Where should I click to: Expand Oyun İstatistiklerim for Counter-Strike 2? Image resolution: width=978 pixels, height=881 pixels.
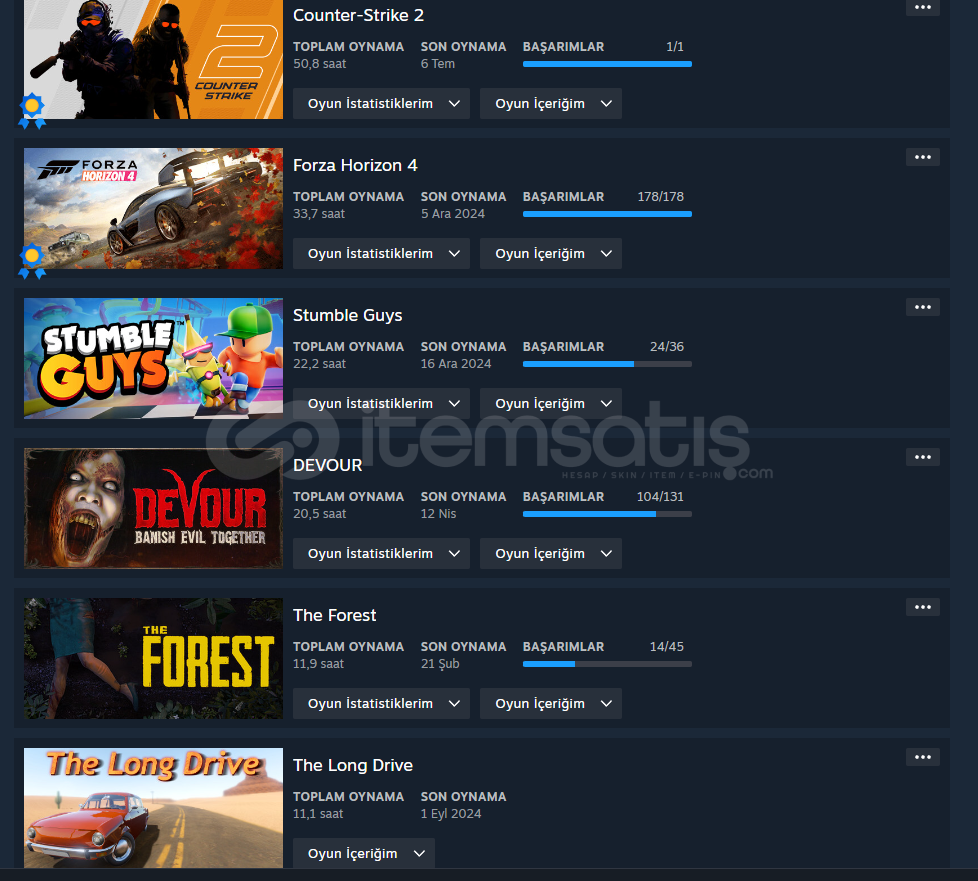tap(381, 104)
